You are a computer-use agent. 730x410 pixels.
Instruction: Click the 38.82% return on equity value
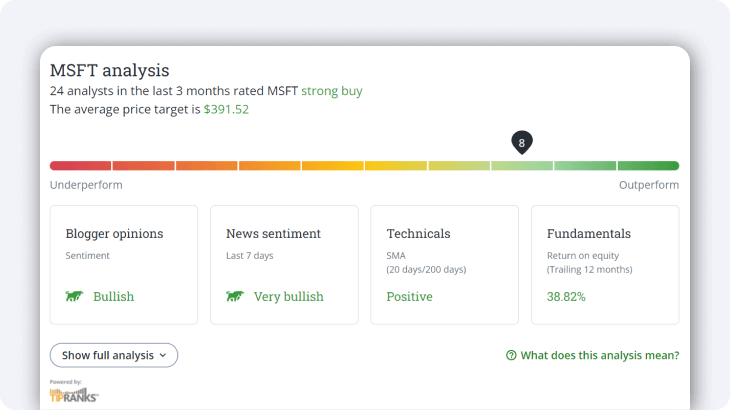tap(566, 297)
